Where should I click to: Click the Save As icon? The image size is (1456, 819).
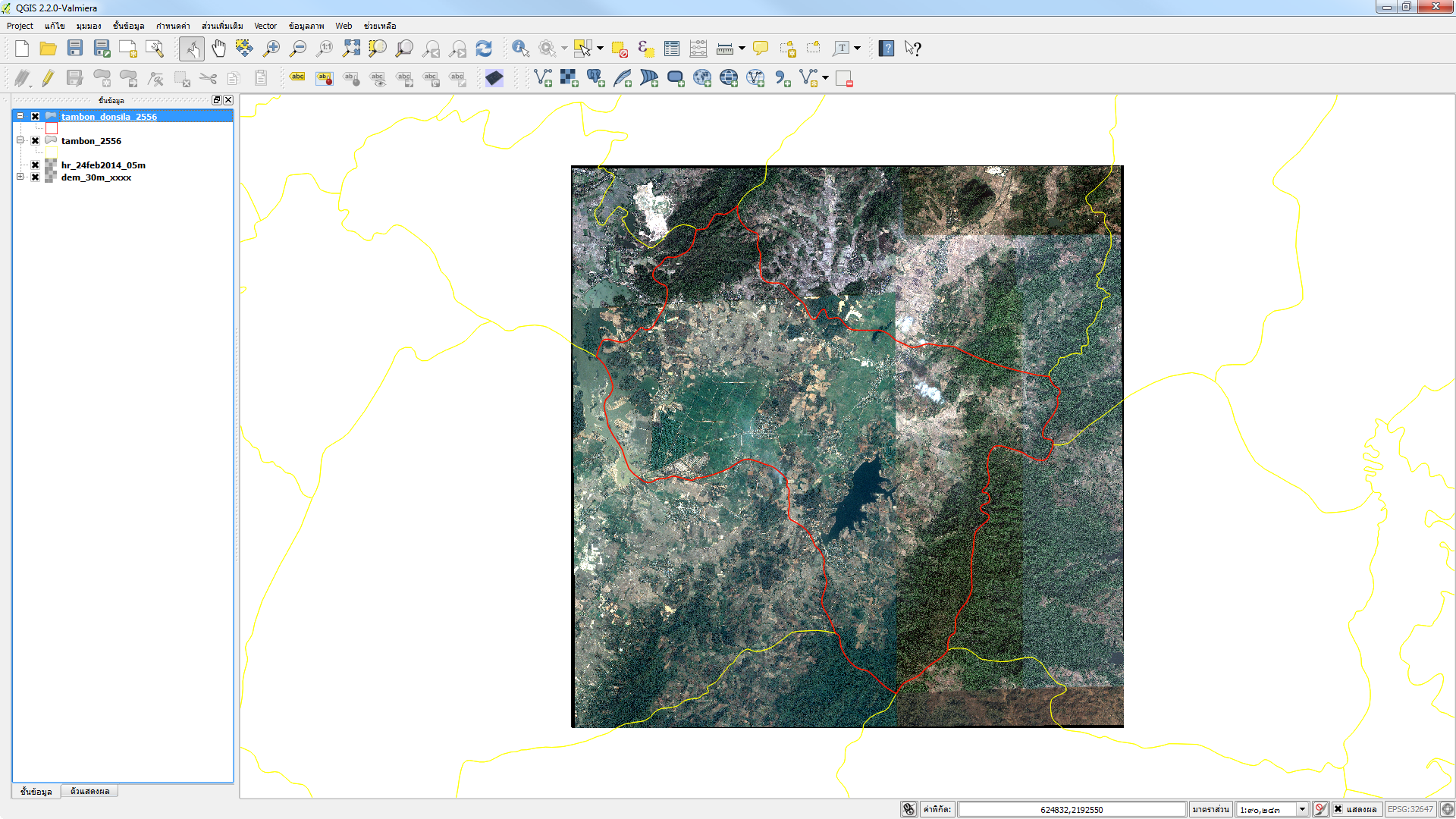point(102,49)
